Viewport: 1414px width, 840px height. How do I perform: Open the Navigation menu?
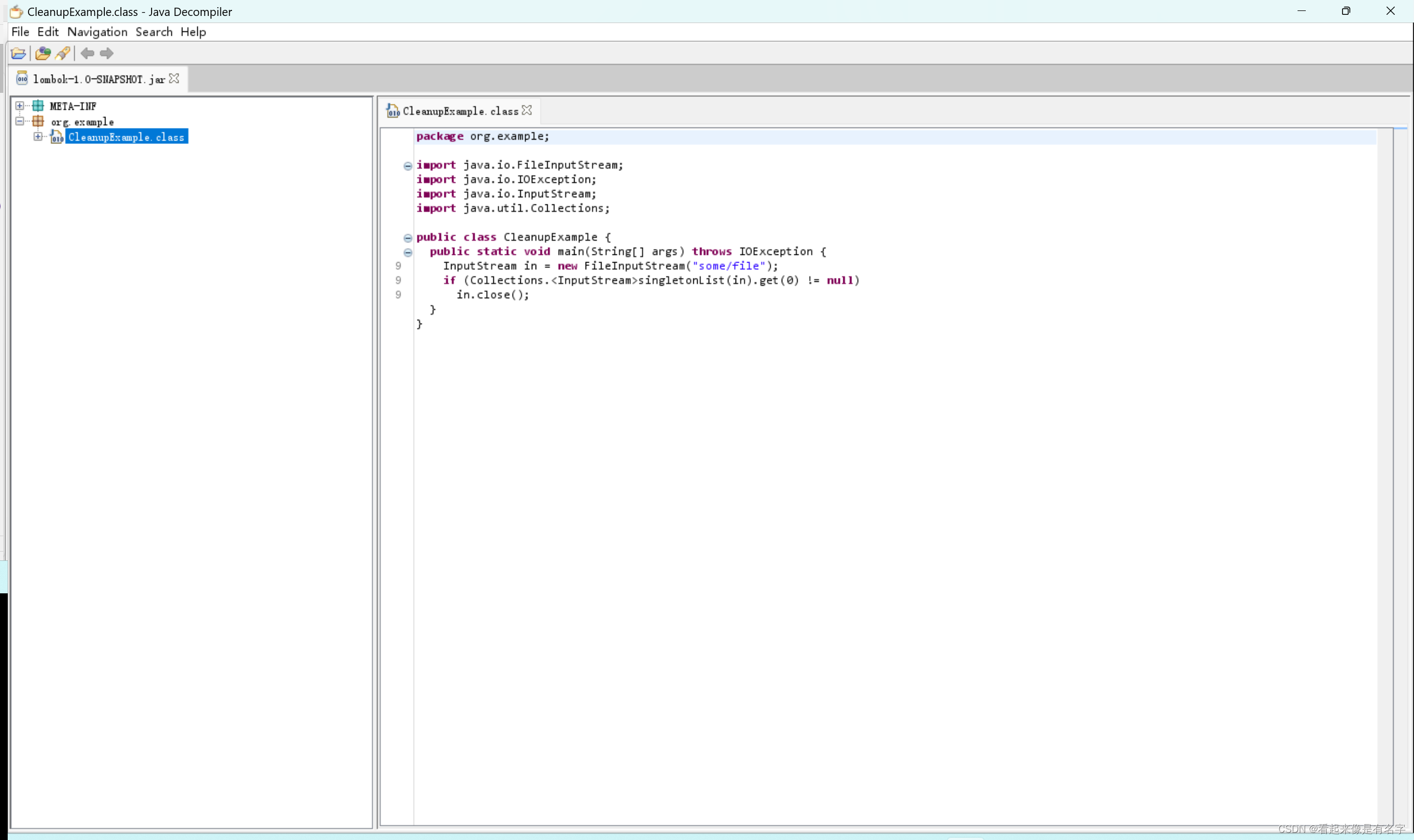pos(97,32)
